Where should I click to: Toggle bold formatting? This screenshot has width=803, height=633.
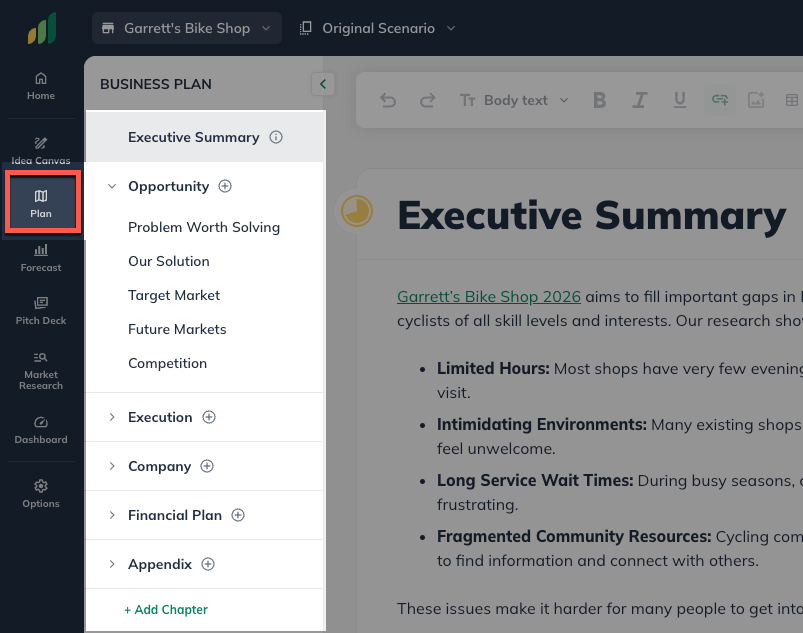coord(599,100)
